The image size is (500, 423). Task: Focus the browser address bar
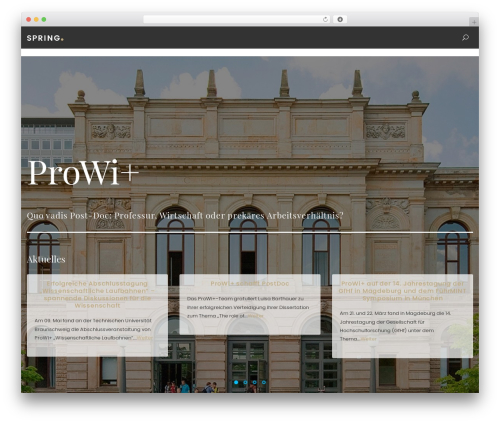pyautogui.click(x=237, y=20)
